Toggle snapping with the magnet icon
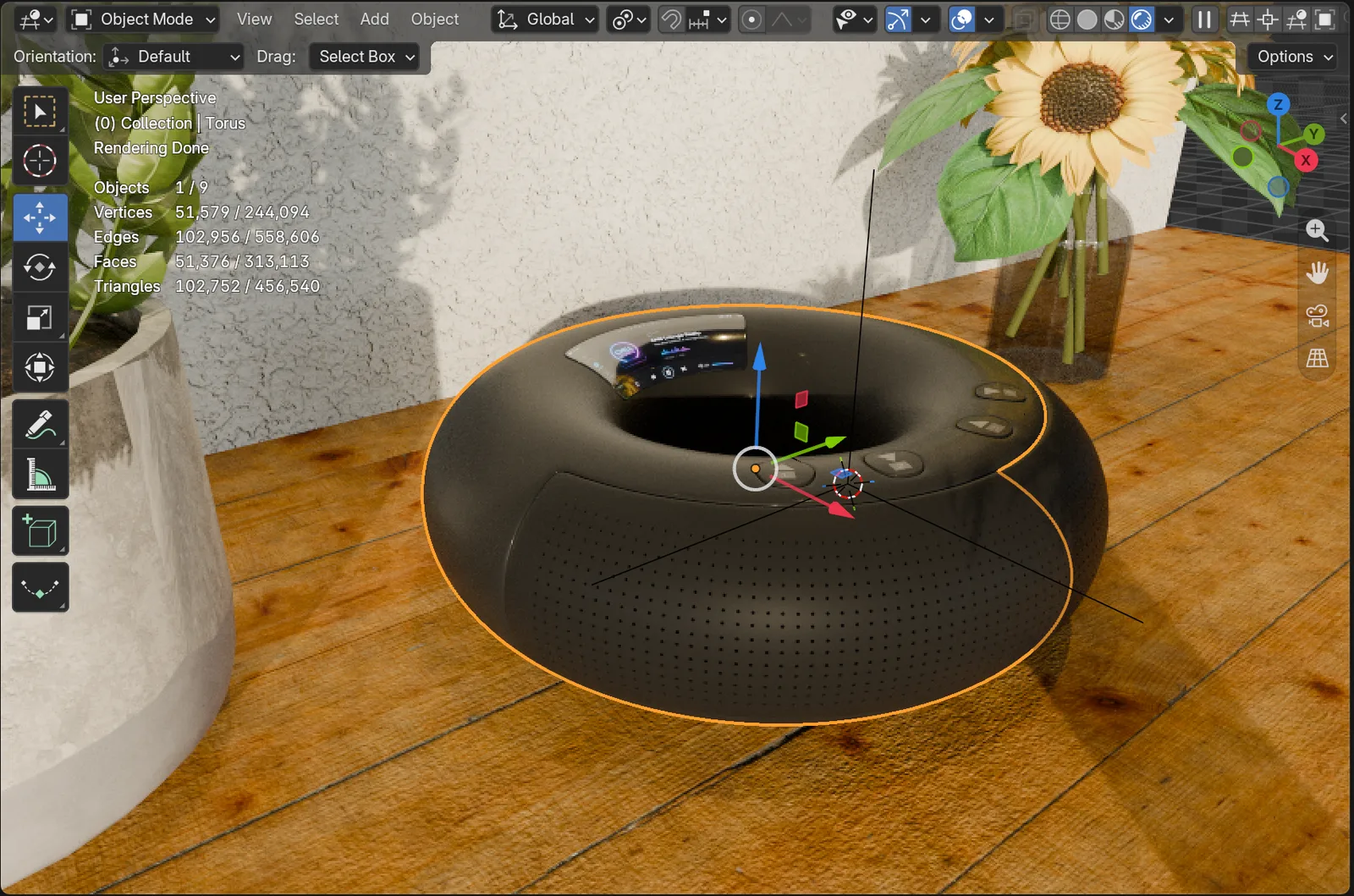Screen dimensions: 1354x896 pyautogui.click(x=671, y=19)
